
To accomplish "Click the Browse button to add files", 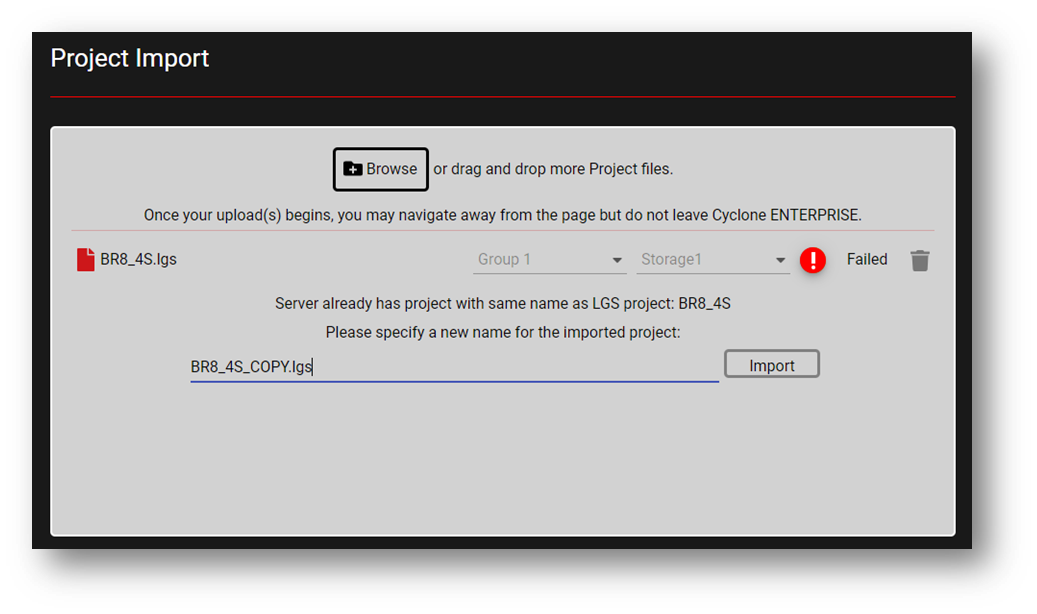I will pyautogui.click(x=380, y=169).
